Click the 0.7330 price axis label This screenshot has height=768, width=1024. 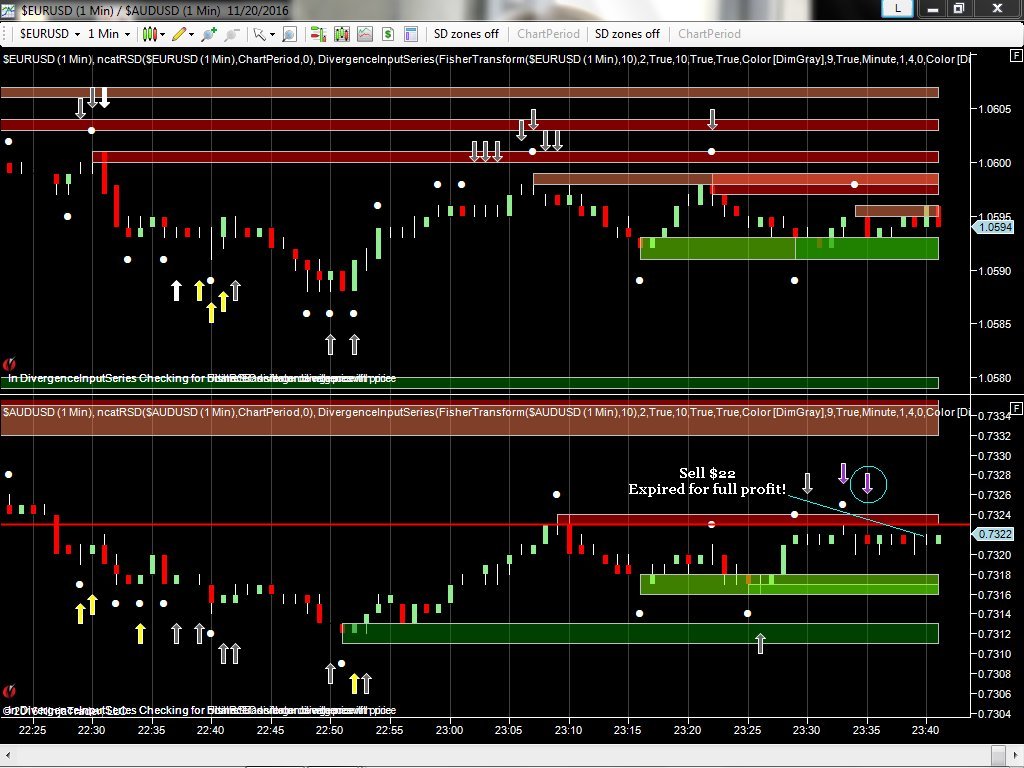point(995,456)
